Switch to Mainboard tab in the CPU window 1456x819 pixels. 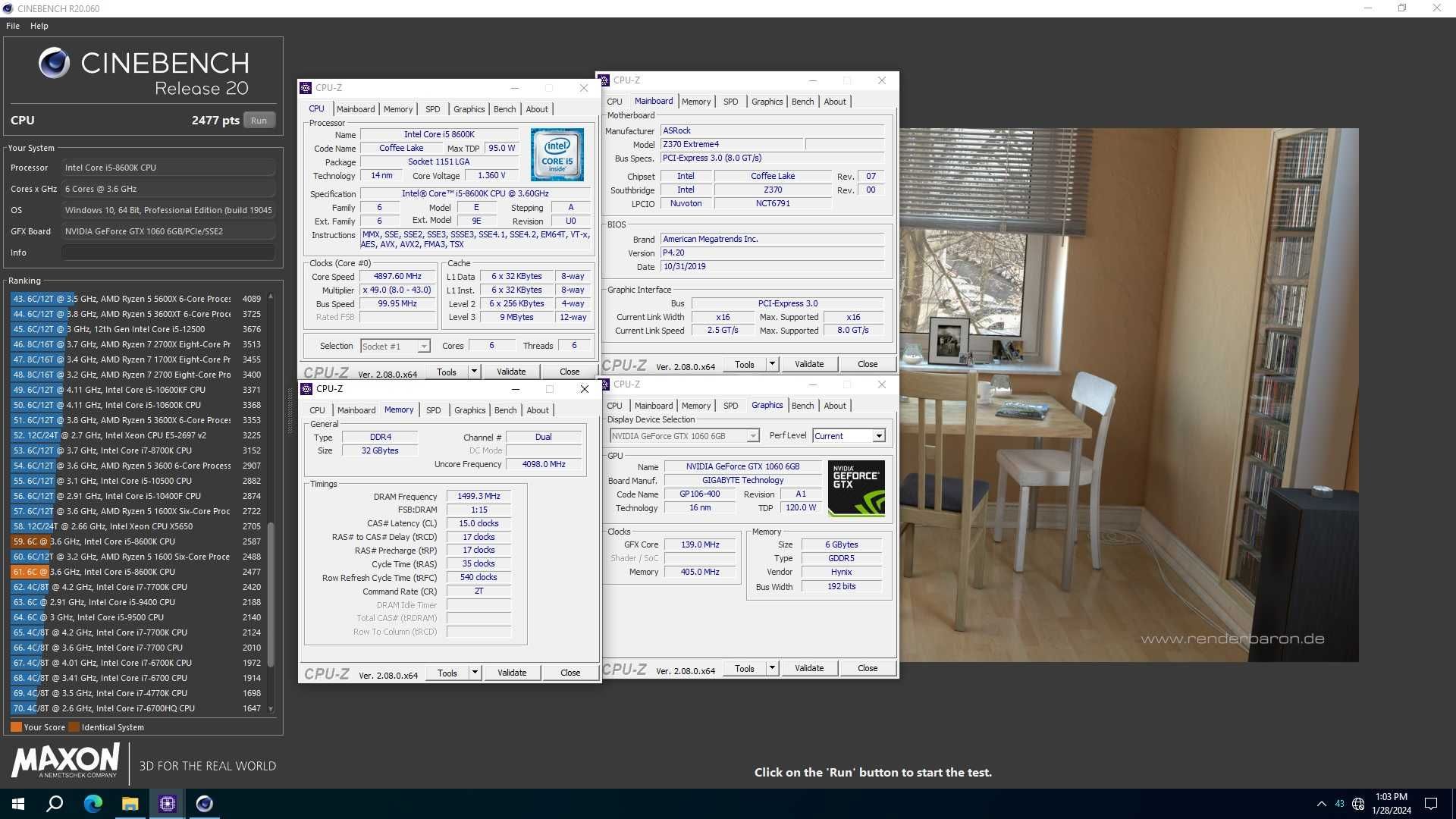[x=356, y=109]
